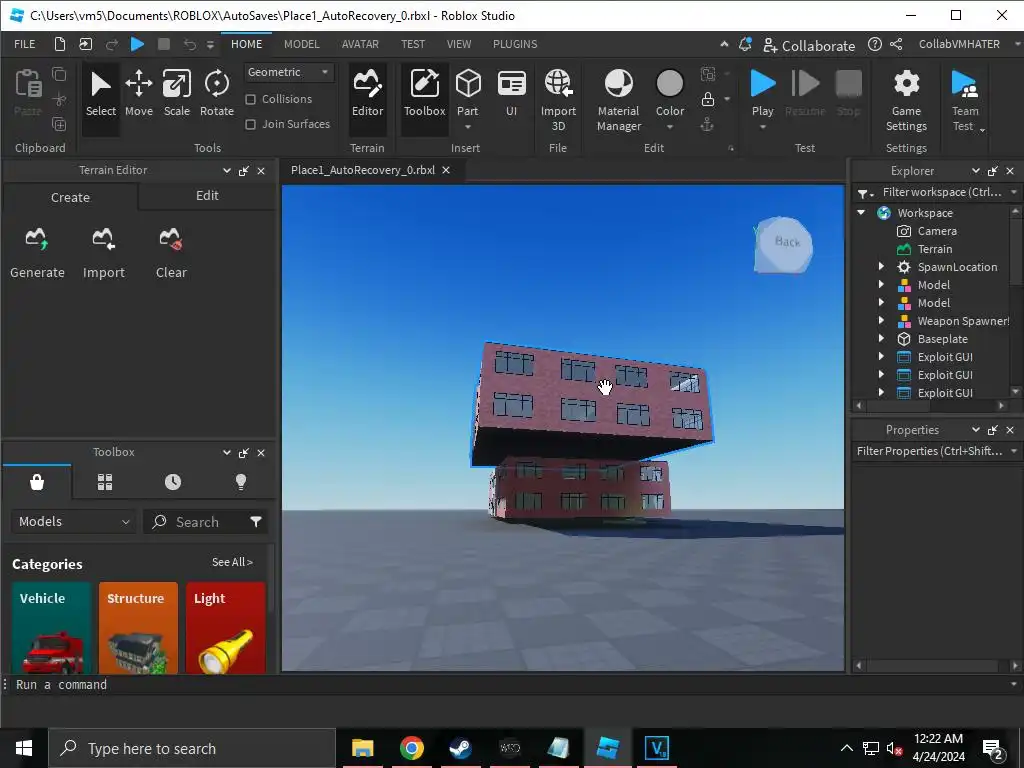Select the Move tool
The image size is (1024, 768).
click(x=138, y=93)
